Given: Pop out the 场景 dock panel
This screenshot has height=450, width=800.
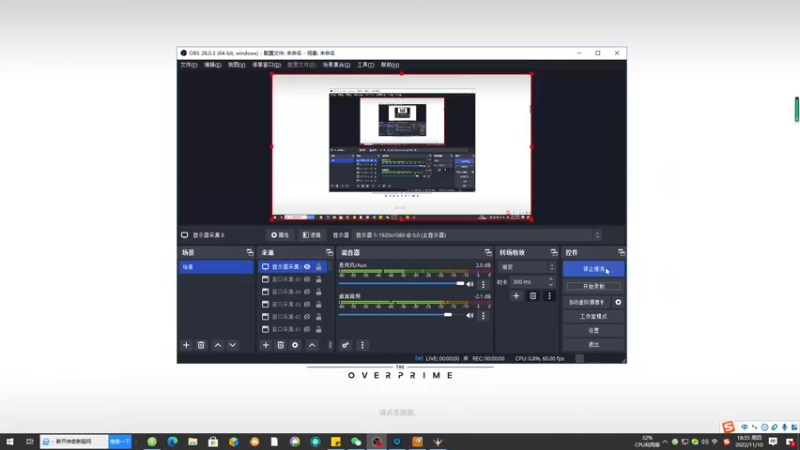Looking at the screenshot, I should [x=249, y=253].
